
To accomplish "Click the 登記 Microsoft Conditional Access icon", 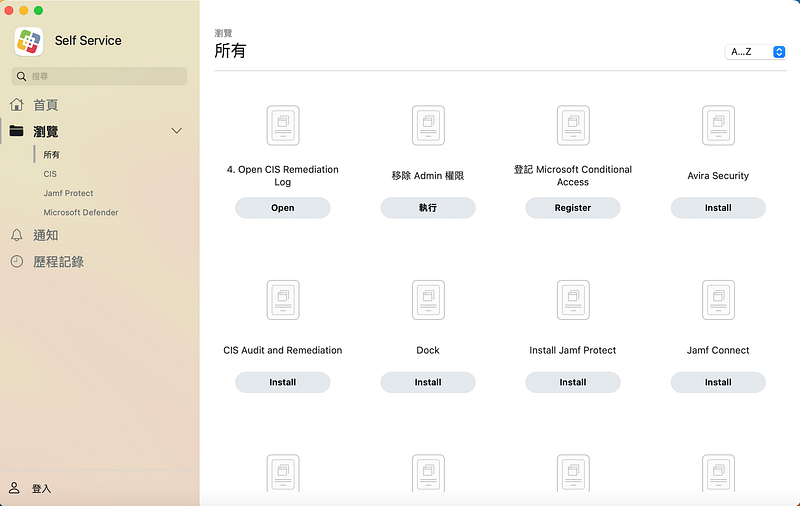I will click(x=573, y=125).
